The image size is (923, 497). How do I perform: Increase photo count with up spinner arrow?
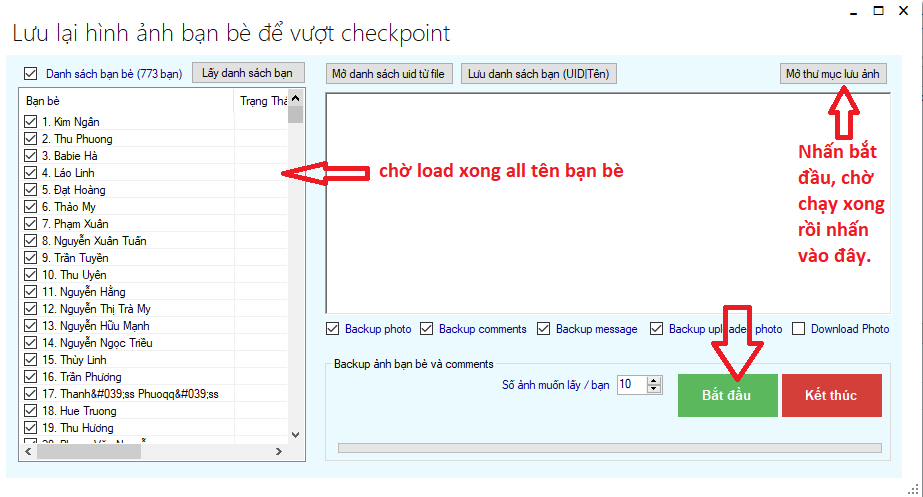click(654, 380)
